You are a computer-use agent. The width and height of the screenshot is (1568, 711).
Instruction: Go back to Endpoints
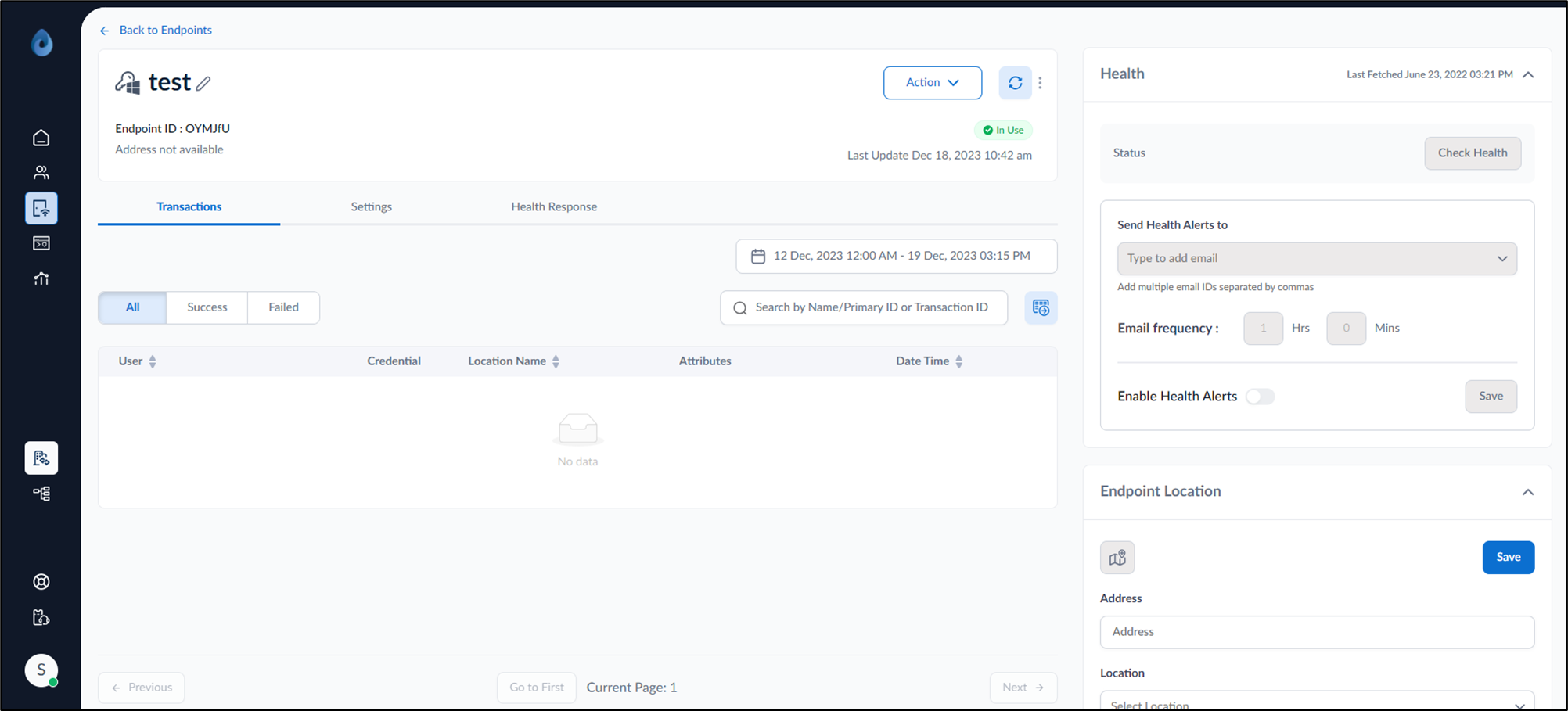[156, 31]
